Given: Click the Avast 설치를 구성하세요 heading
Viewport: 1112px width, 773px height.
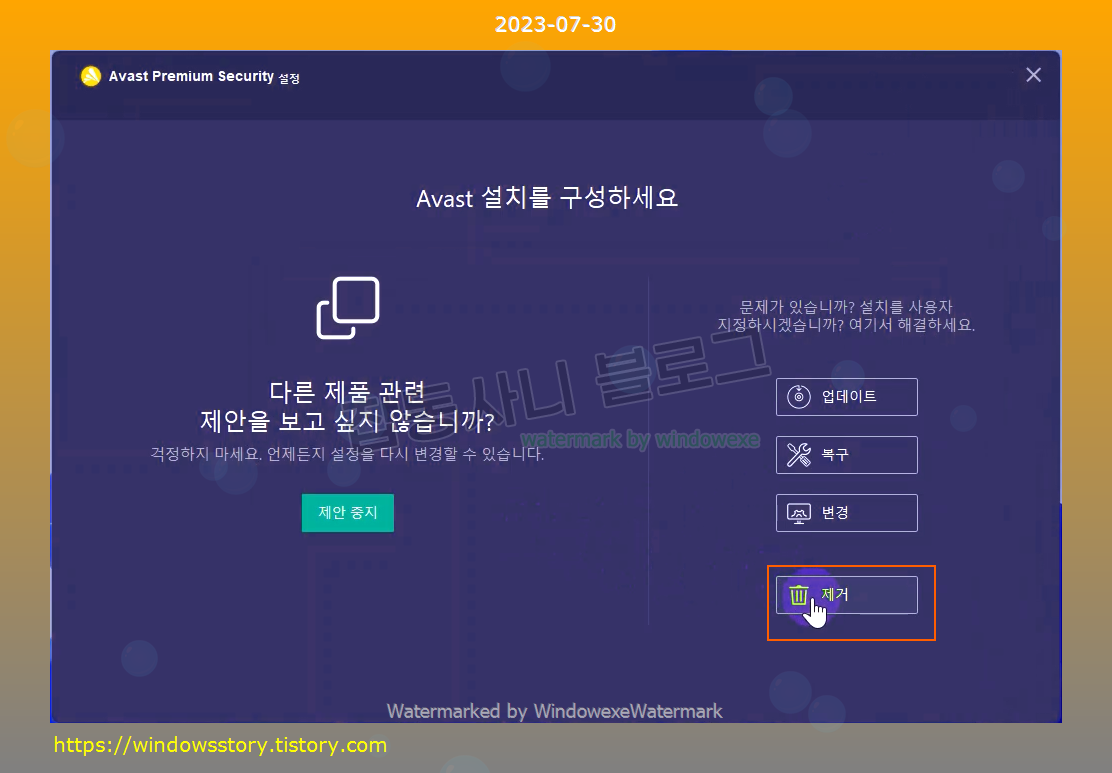Looking at the screenshot, I should [x=547, y=198].
